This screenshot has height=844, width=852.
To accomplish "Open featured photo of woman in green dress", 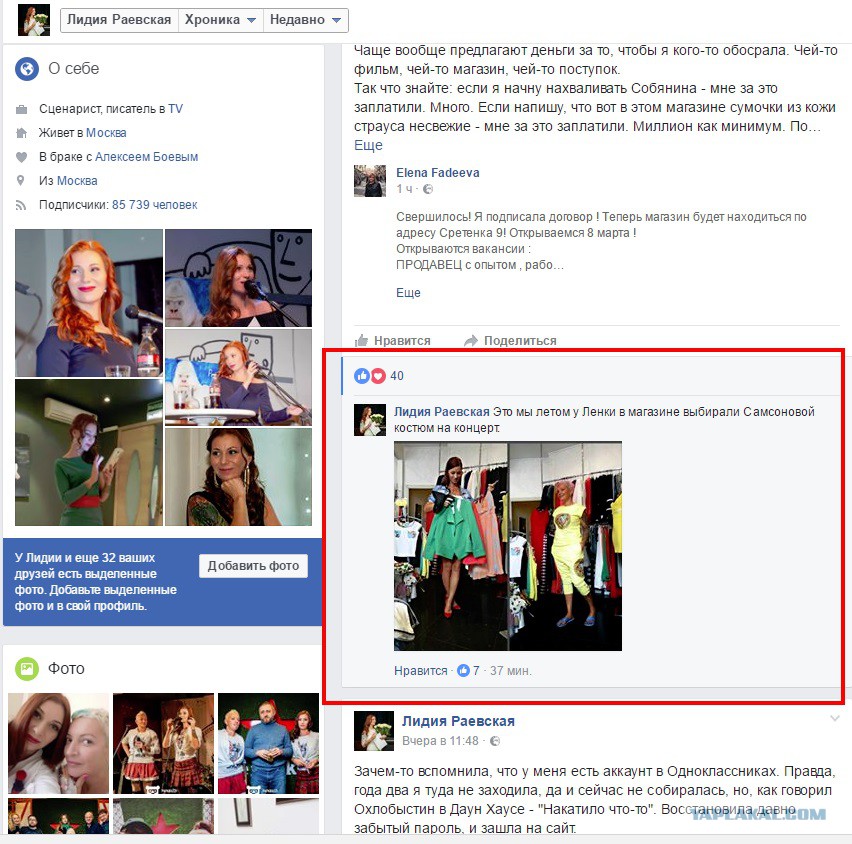I will [89, 452].
